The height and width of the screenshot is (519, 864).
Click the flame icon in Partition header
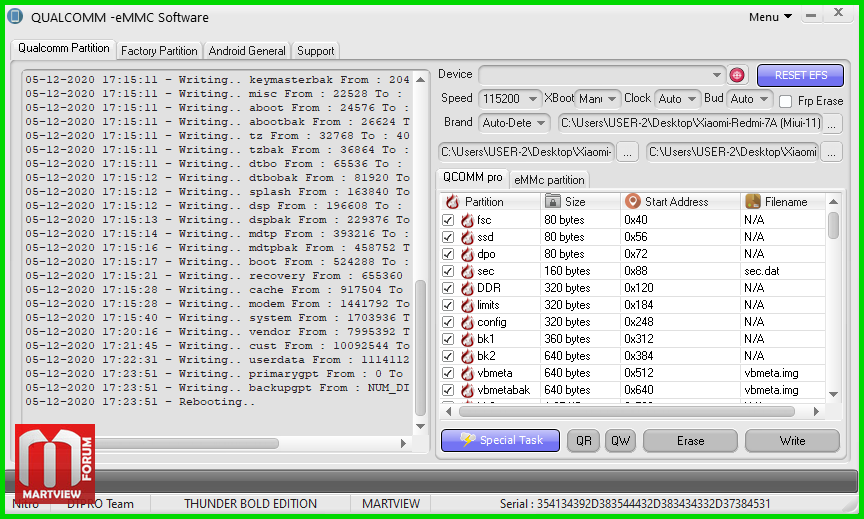pyautogui.click(x=452, y=202)
